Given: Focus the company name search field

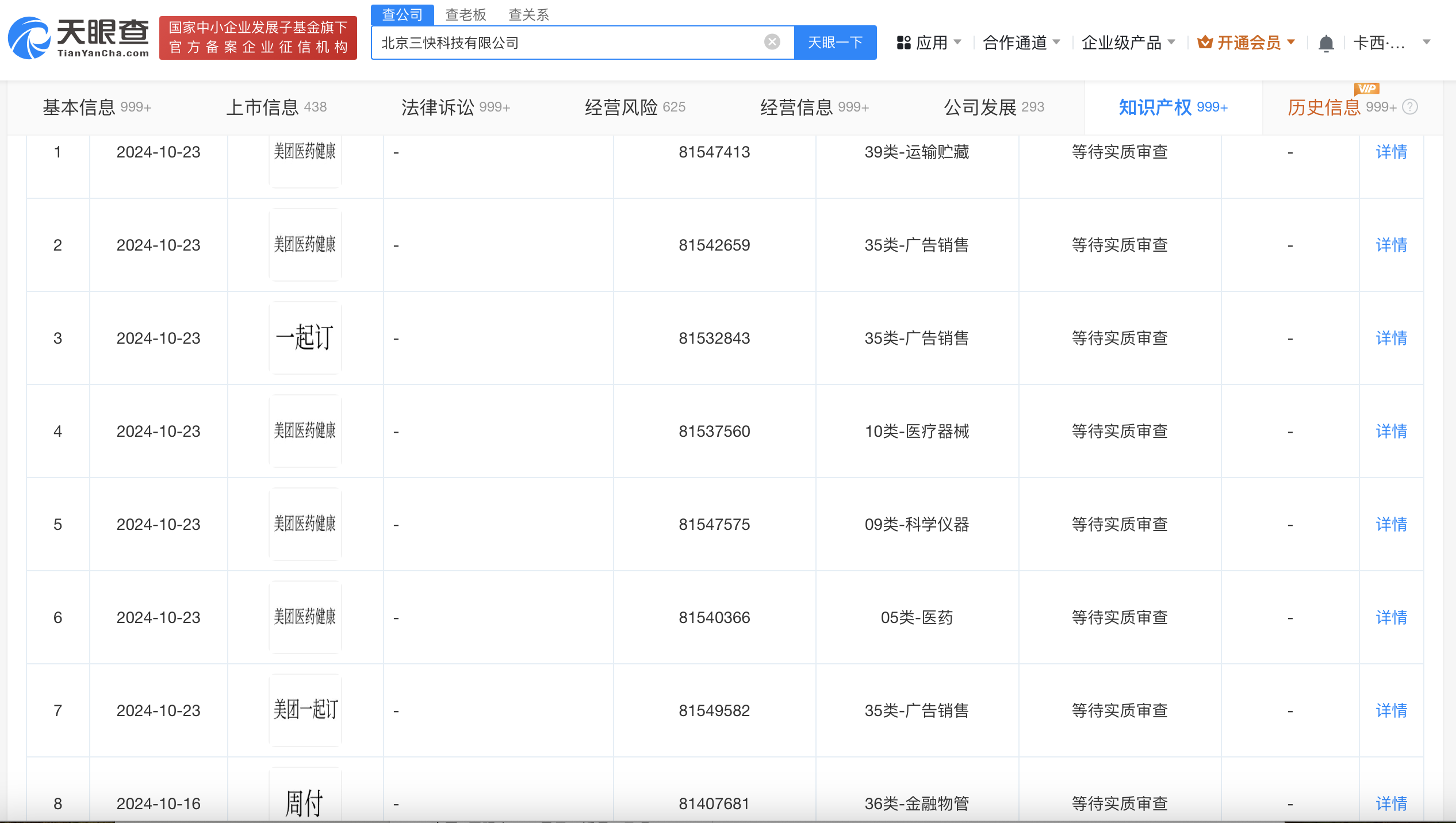Looking at the screenshot, I should pyautogui.click(x=569, y=43).
